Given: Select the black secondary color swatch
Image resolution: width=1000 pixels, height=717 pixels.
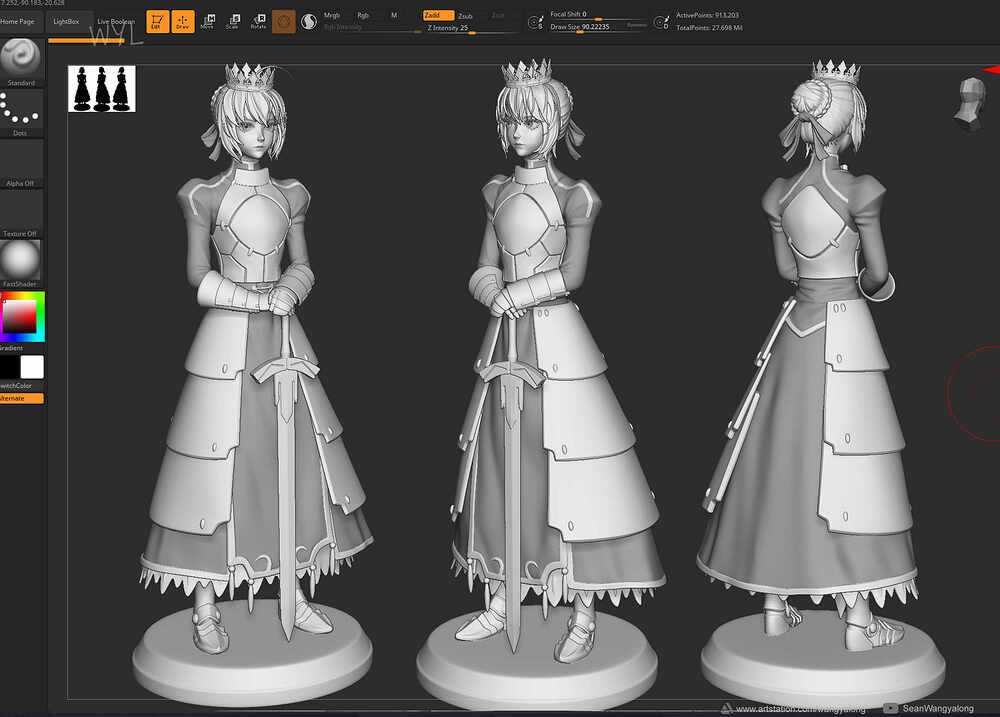Looking at the screenshot, I should tap(9, 367).
